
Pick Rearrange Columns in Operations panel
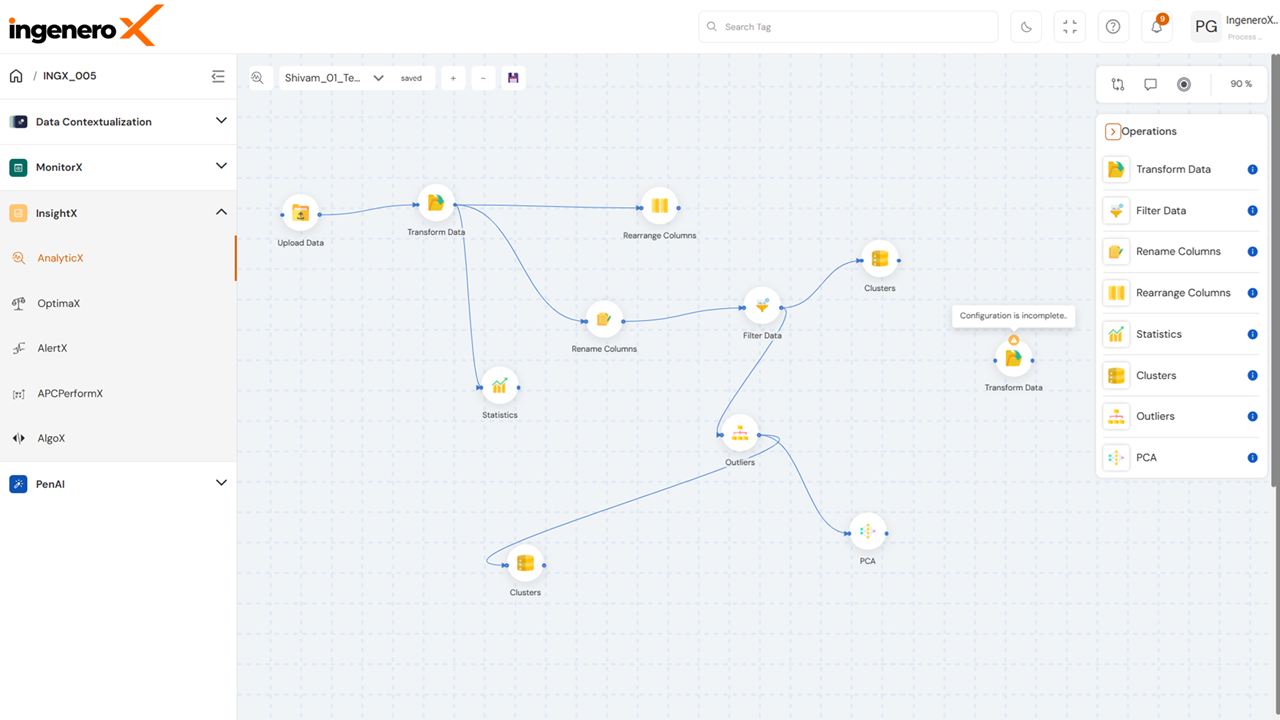(x=1181, y=293)
